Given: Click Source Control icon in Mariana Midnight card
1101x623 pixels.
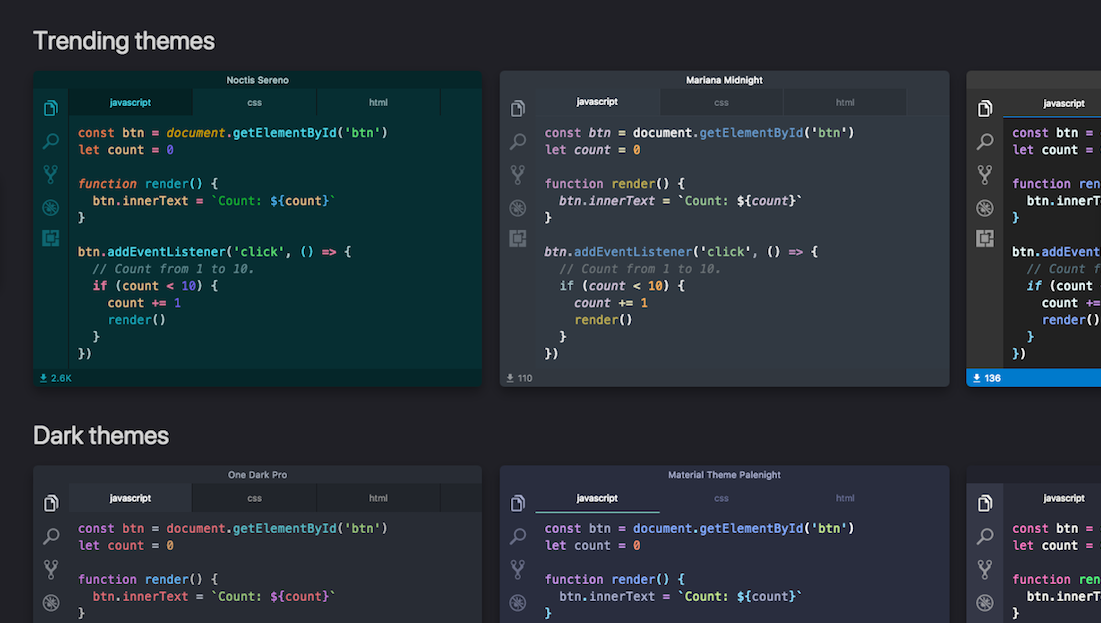Looking at the screenshot, I should coord(517,174).
